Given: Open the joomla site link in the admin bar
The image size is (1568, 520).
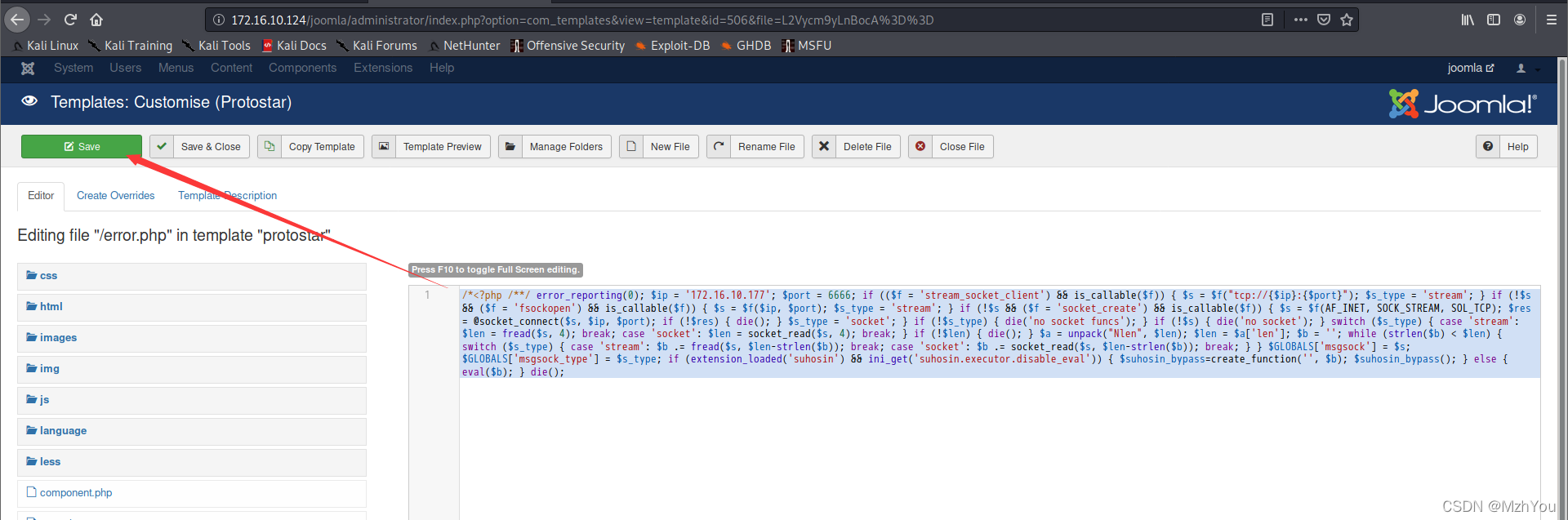Looking at the screenshot, I should pyautogui.click(x=1471, y=68).
